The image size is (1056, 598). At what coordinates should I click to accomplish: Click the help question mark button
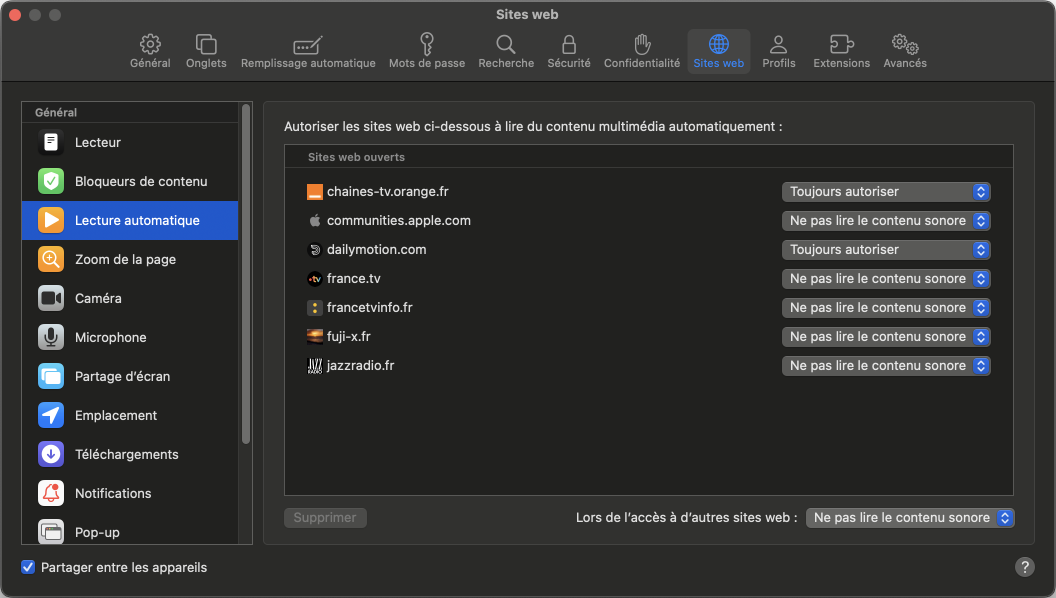(1025, 567)
